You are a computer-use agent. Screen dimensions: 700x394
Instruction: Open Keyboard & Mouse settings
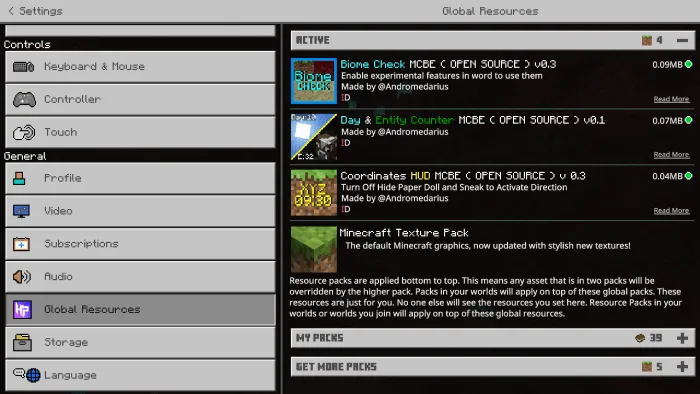(x=140, y=66)
